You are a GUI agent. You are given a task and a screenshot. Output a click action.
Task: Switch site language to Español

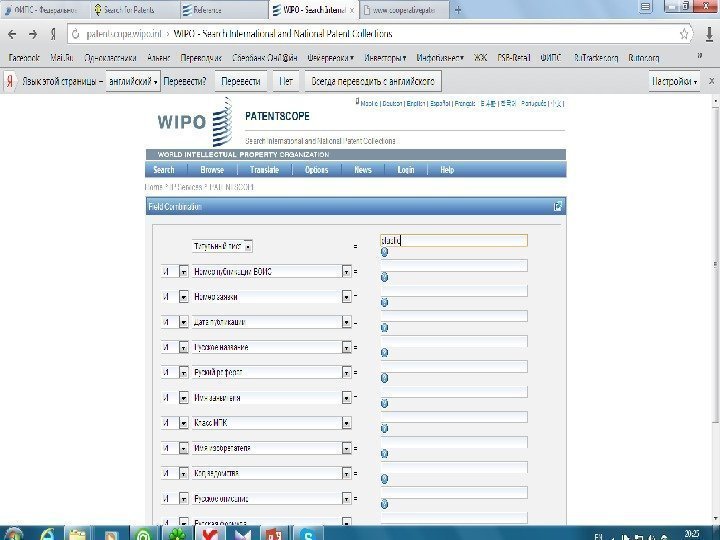pyautogui.click(x=440, y=104)
